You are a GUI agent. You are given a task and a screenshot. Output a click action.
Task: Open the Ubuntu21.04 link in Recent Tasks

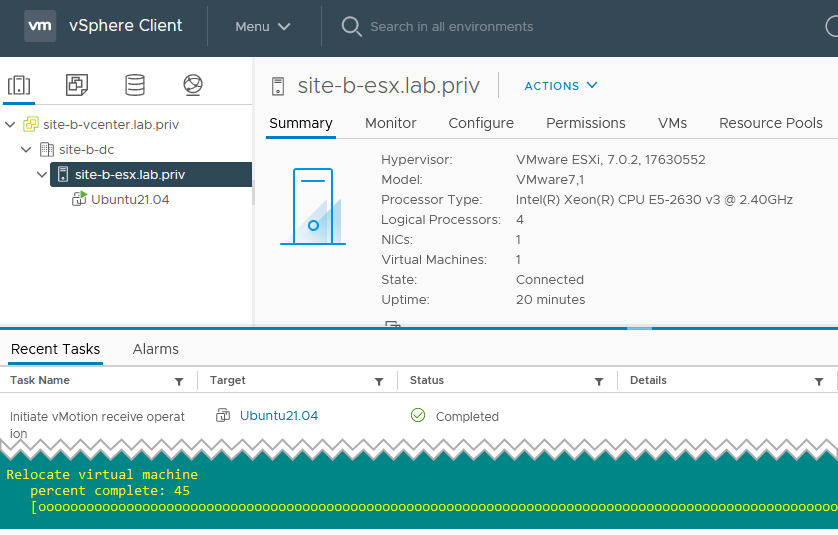279,415
